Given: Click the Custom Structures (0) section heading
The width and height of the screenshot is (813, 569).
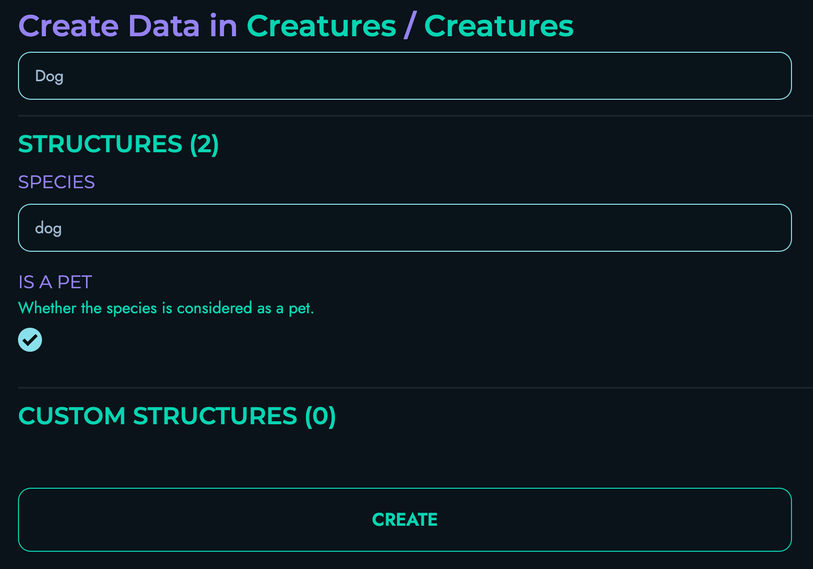Looking at the screenshot, I should [x=177, y=416].
